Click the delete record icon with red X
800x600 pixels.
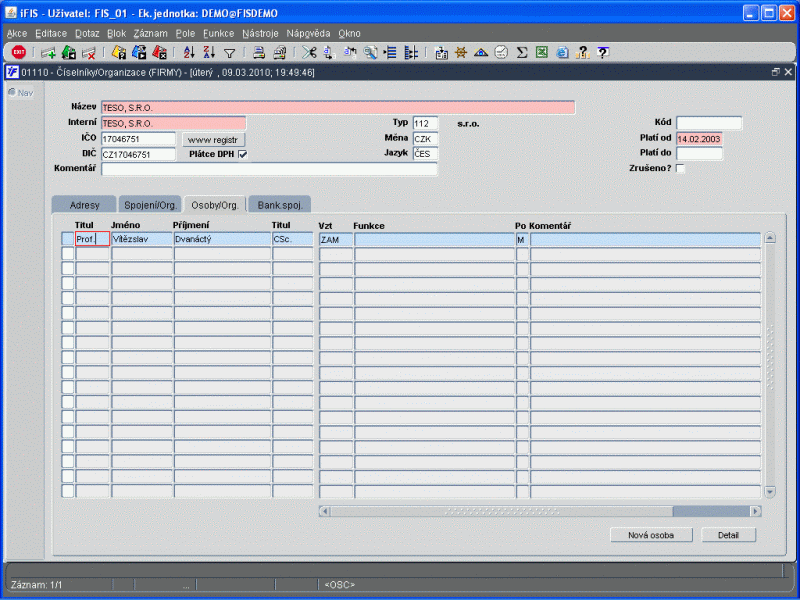[89, 53]
